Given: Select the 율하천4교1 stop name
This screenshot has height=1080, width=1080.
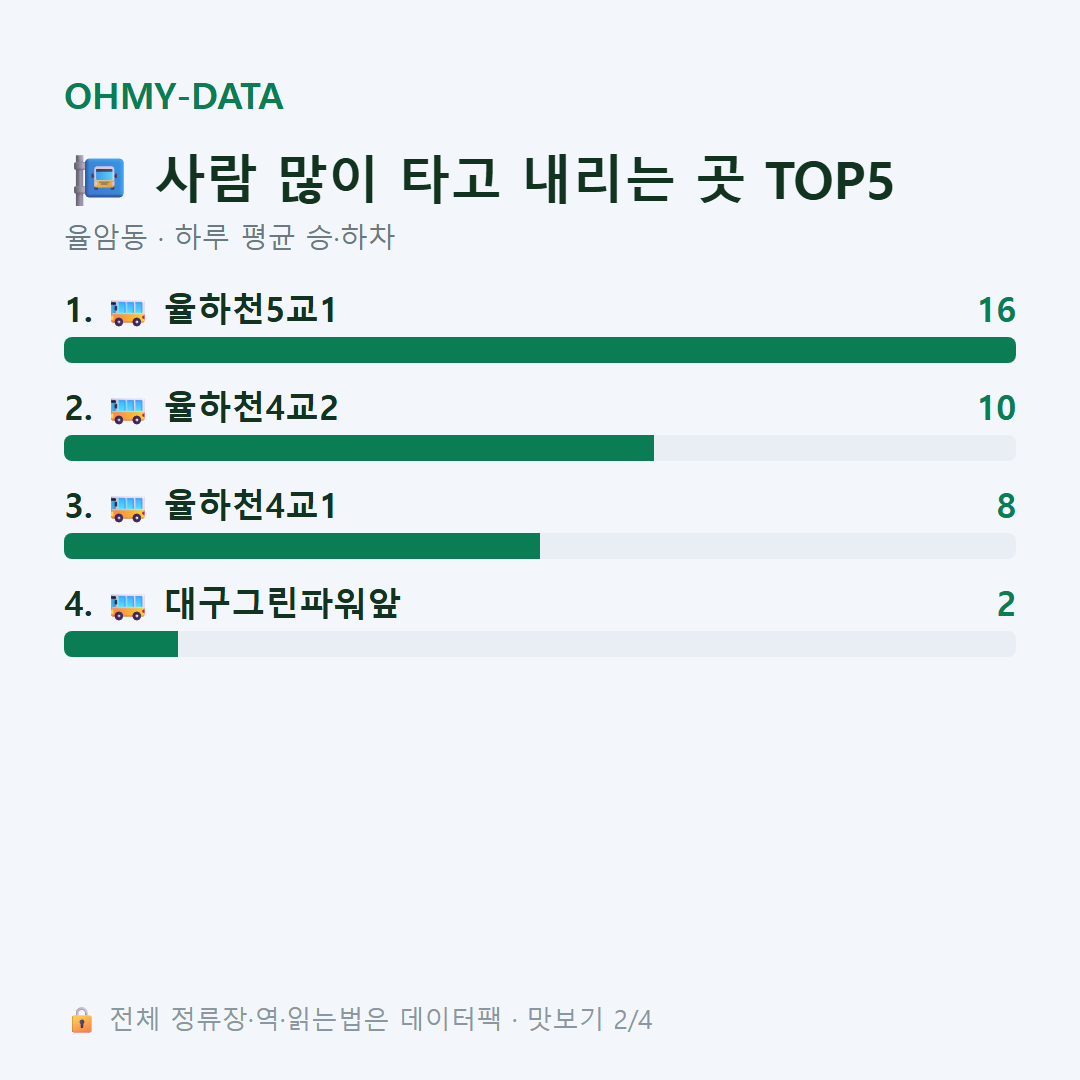Looking at the screenshot, I should 250,506.
